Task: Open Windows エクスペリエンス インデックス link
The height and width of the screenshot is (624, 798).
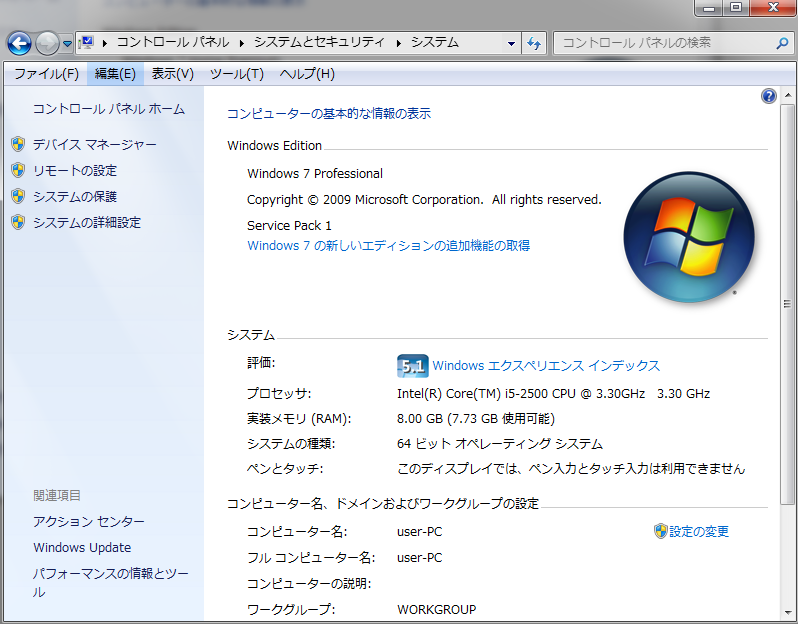Action: [546, 365]
